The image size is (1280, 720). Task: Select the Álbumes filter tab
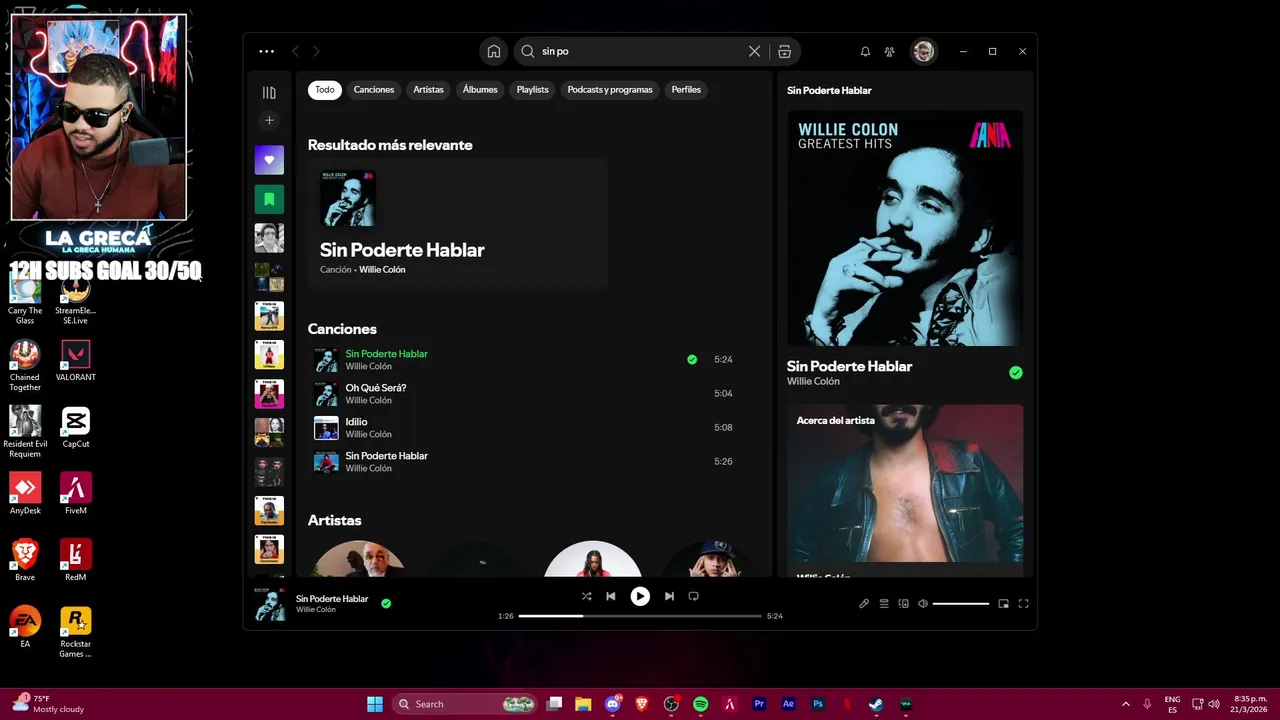pyautogui.click(x=480, y=90)
